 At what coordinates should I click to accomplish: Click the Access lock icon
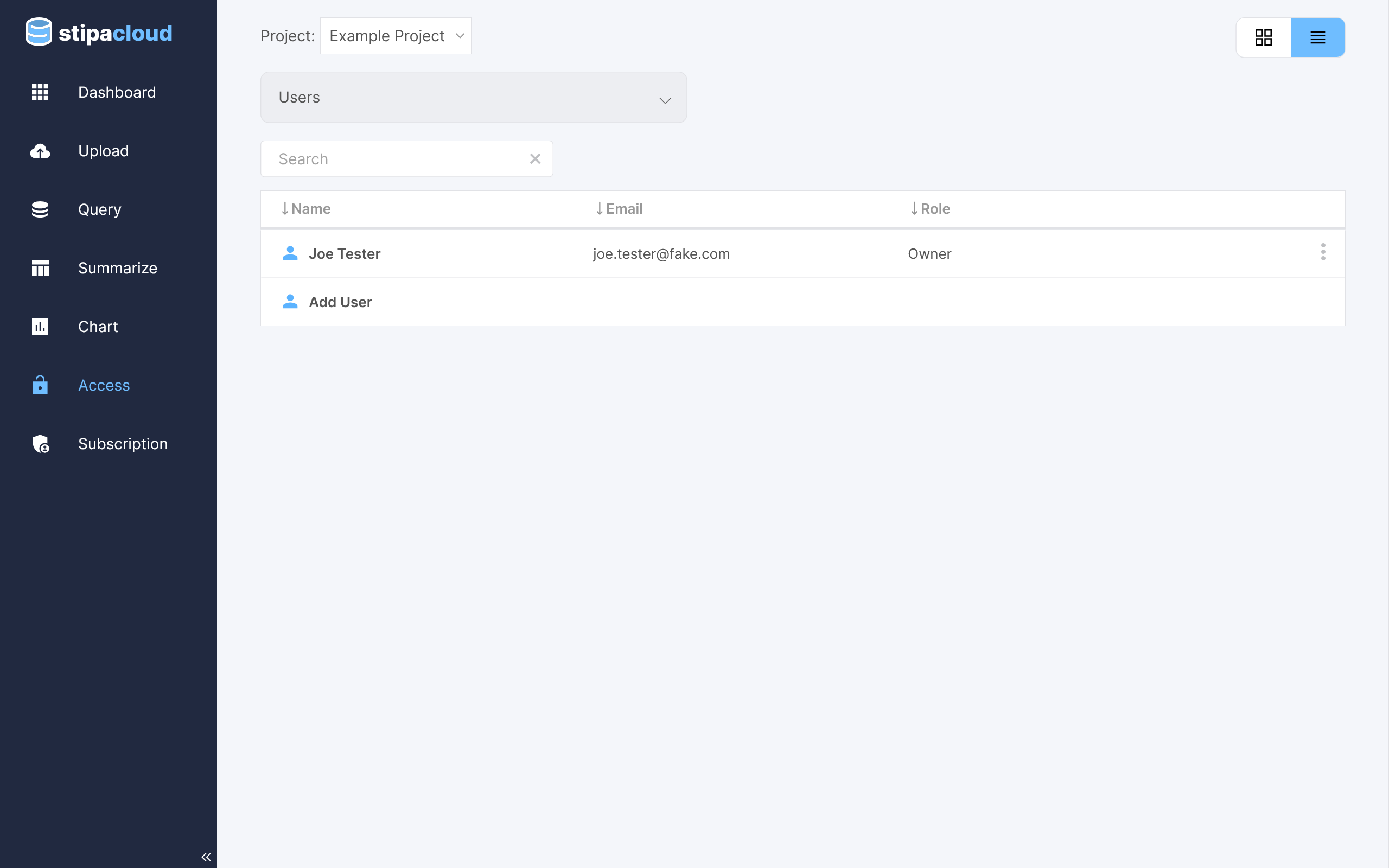pos(40,385)
